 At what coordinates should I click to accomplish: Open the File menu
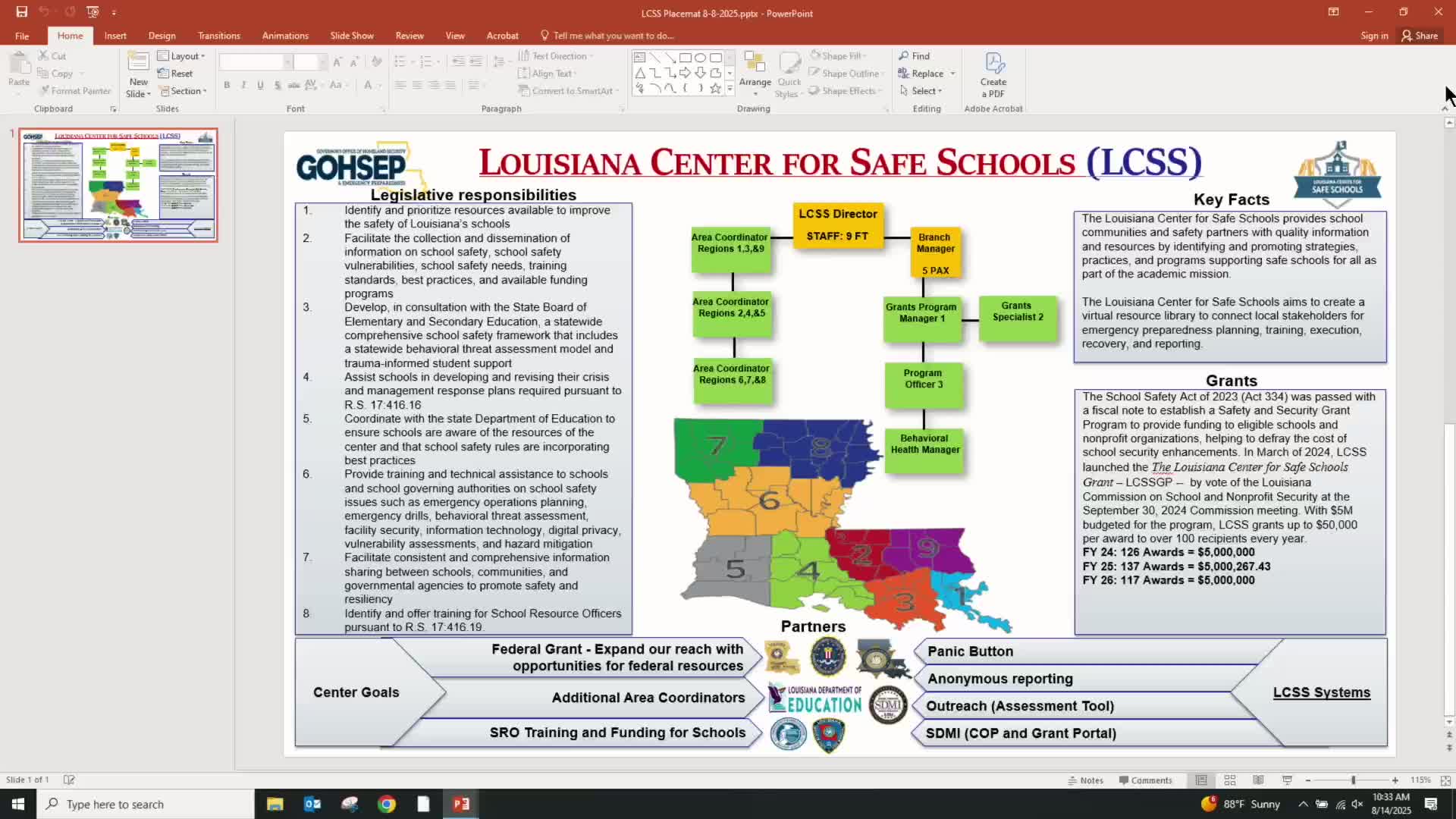22,36
